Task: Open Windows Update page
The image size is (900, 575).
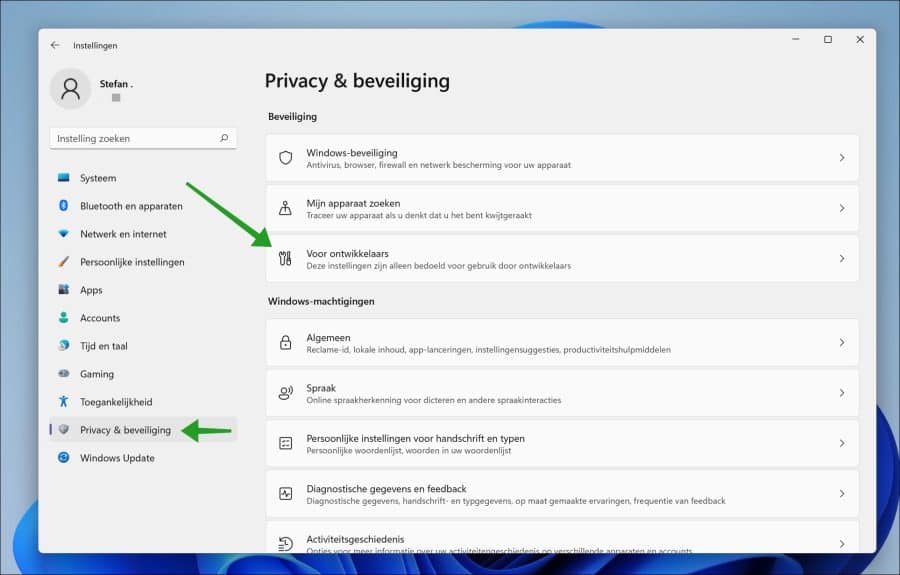Action: [x=143, y=457]
